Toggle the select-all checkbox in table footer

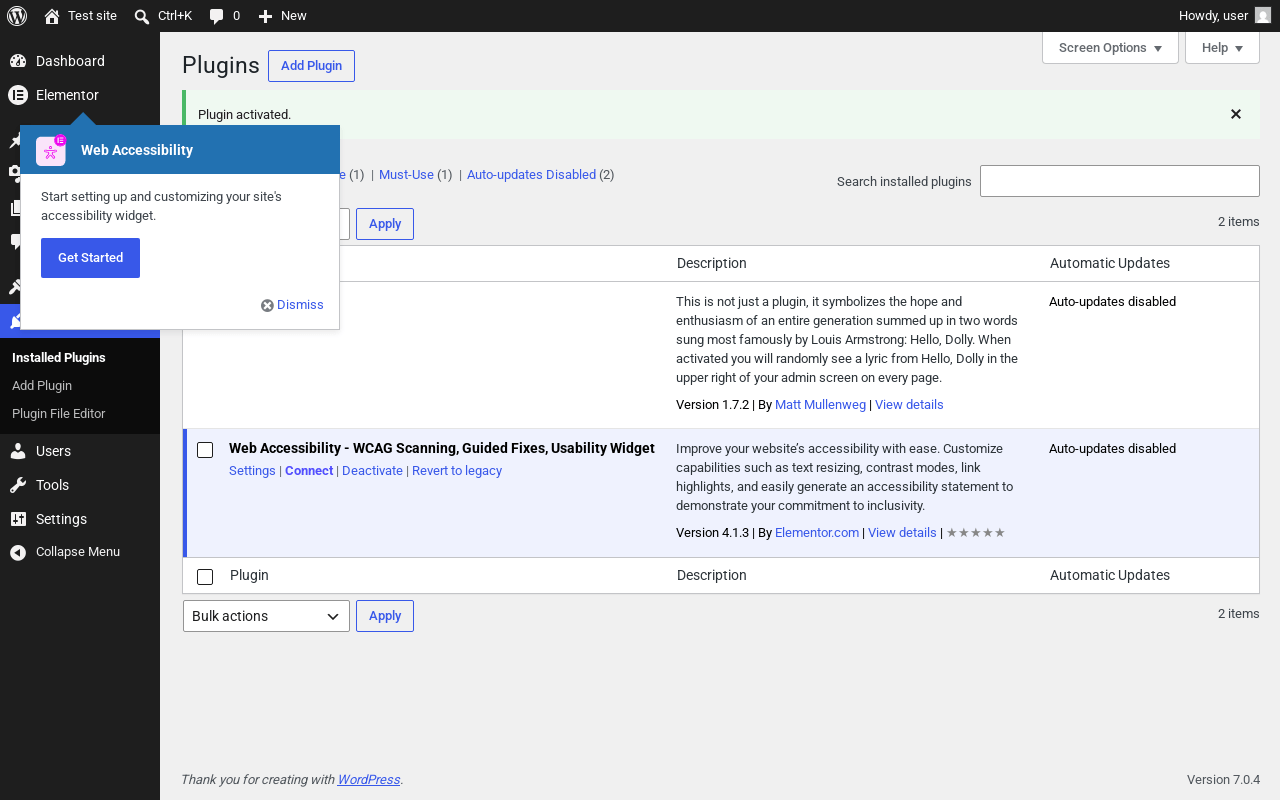pyautogui.click(x=205, y=577)
